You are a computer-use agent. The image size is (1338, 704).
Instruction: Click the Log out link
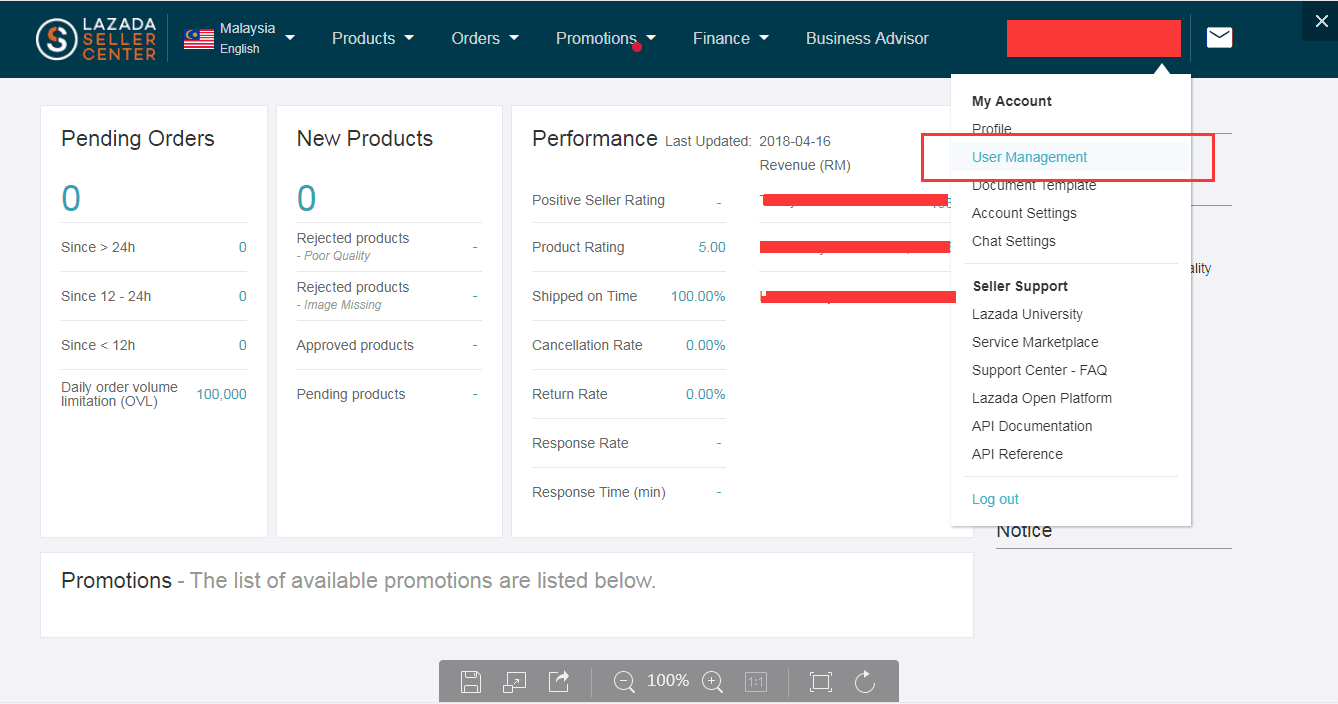(995, 499)
